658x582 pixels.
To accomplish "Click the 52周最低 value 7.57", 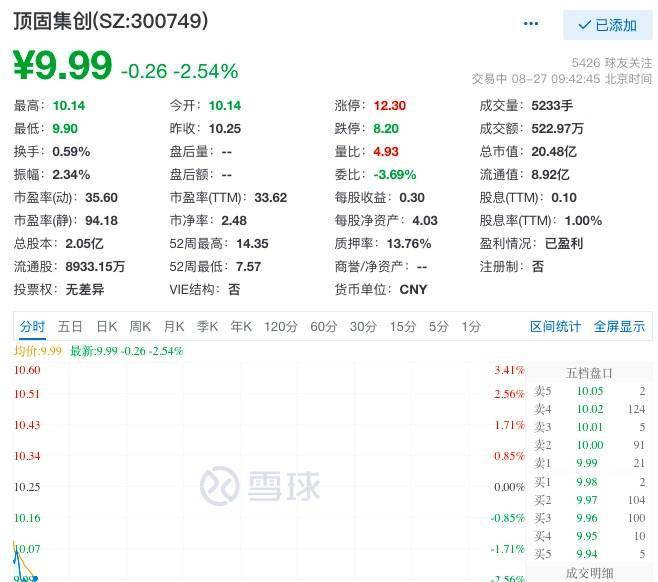I will pyautogui.click(x=249, y=267).
